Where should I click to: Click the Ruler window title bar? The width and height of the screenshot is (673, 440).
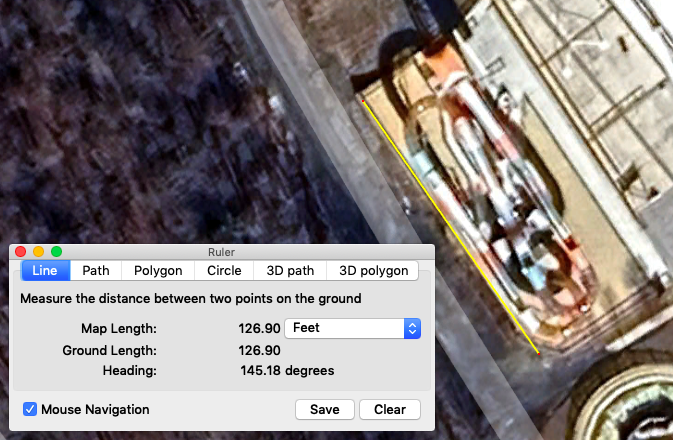(221, 252)
